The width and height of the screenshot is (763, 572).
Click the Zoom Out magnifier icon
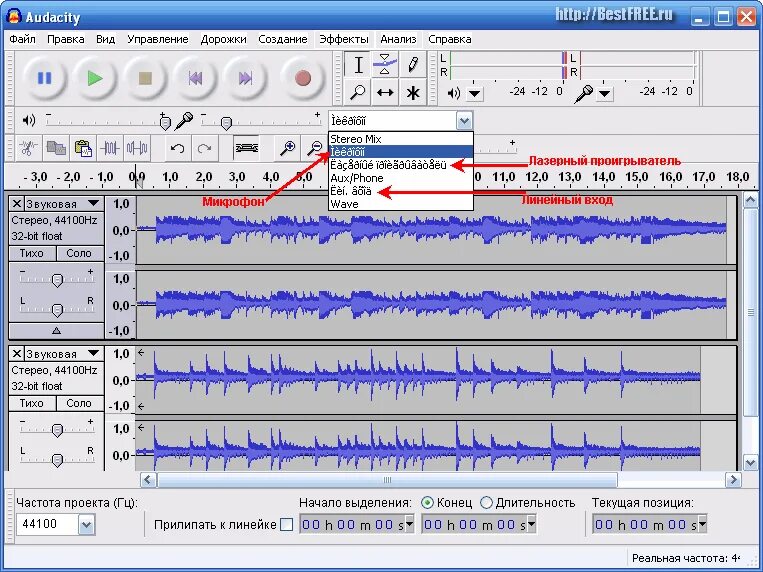pyautogui.click(x=315, y=148)
